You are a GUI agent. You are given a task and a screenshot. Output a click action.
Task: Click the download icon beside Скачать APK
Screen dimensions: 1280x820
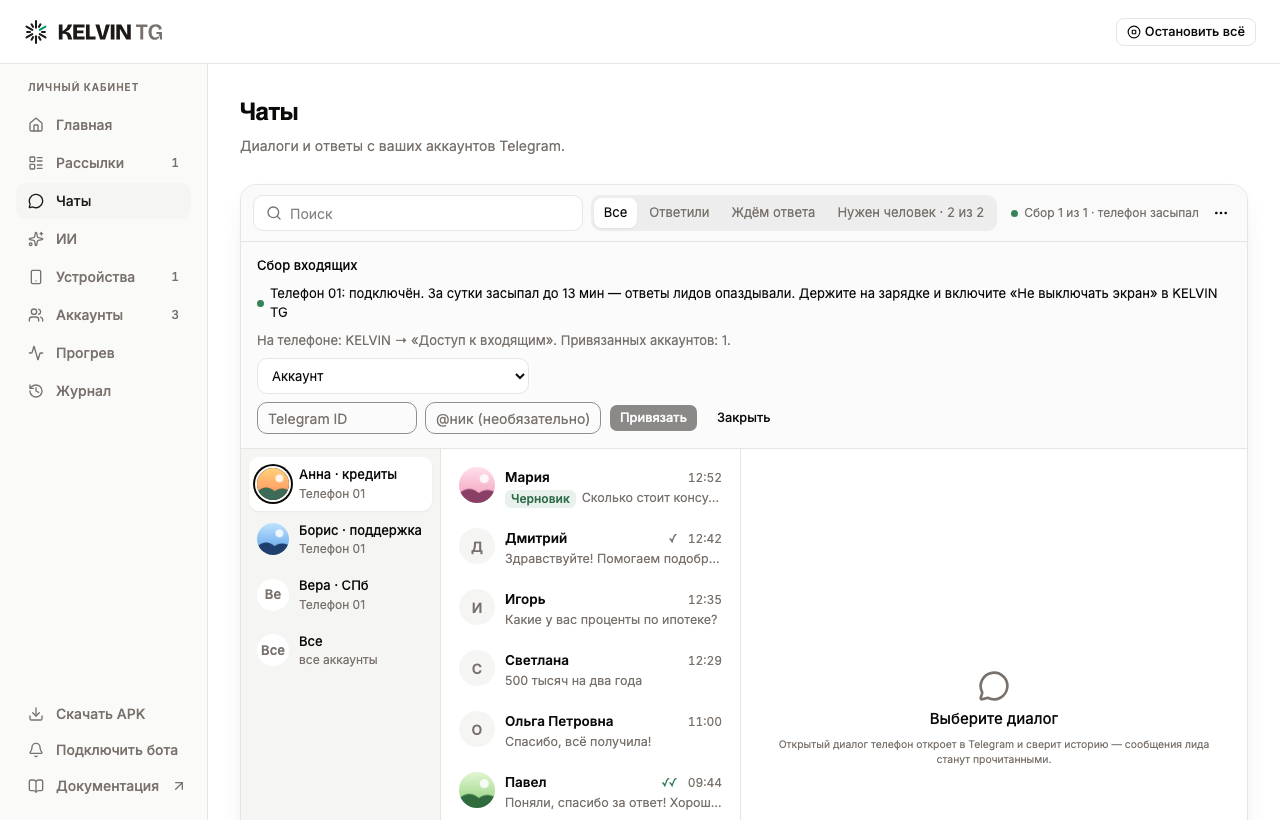tap(36, 714)
